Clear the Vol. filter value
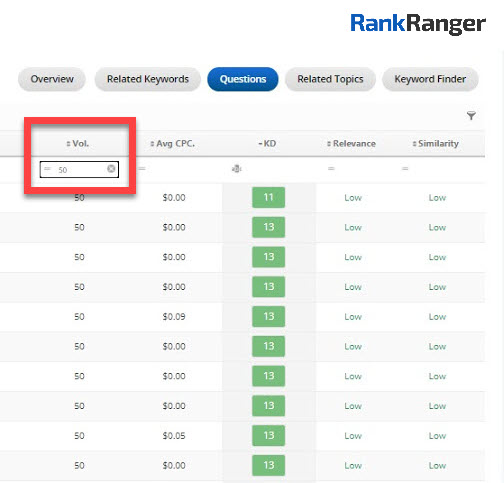The width and height of the screenshot is (504, 483). 111,169
